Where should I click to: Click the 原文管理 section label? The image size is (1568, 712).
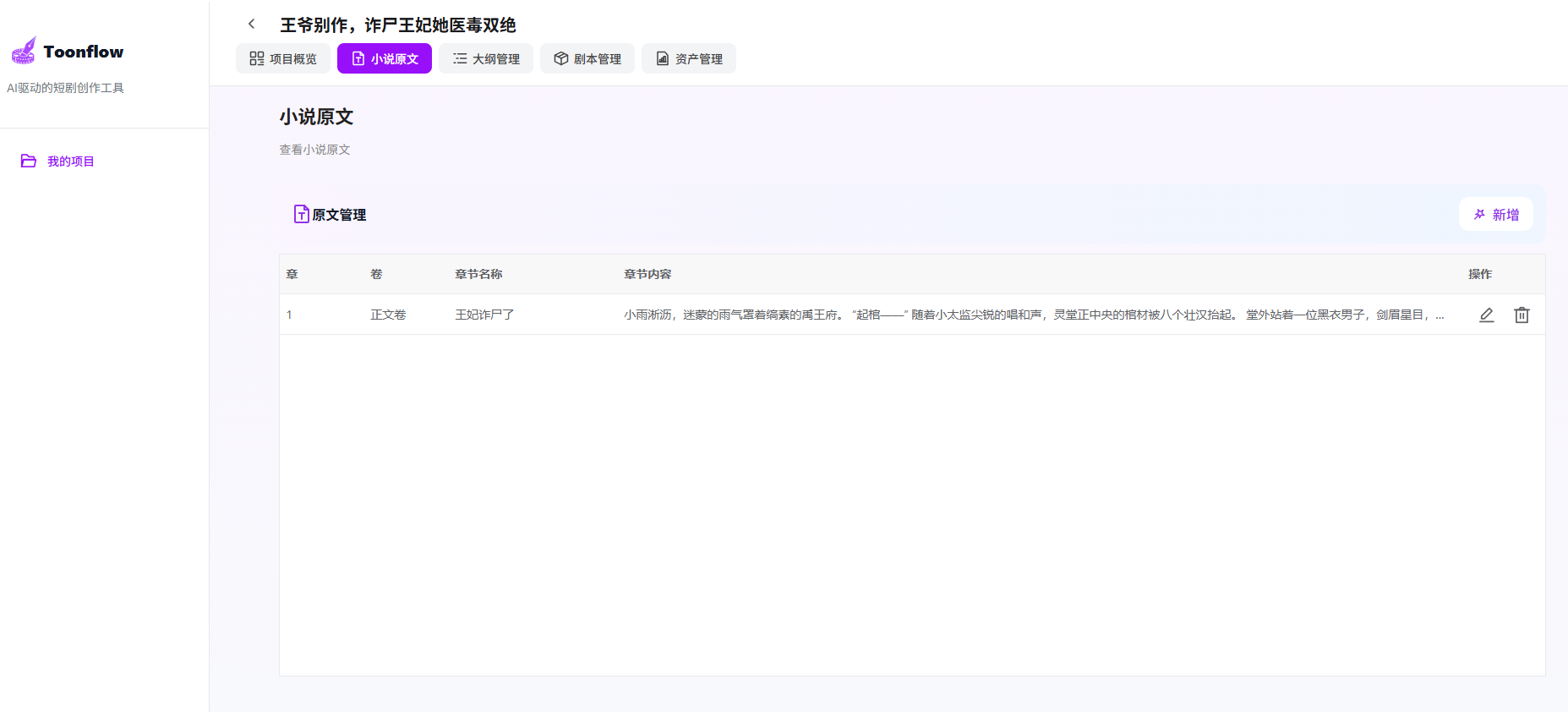(x=339, y=215)
